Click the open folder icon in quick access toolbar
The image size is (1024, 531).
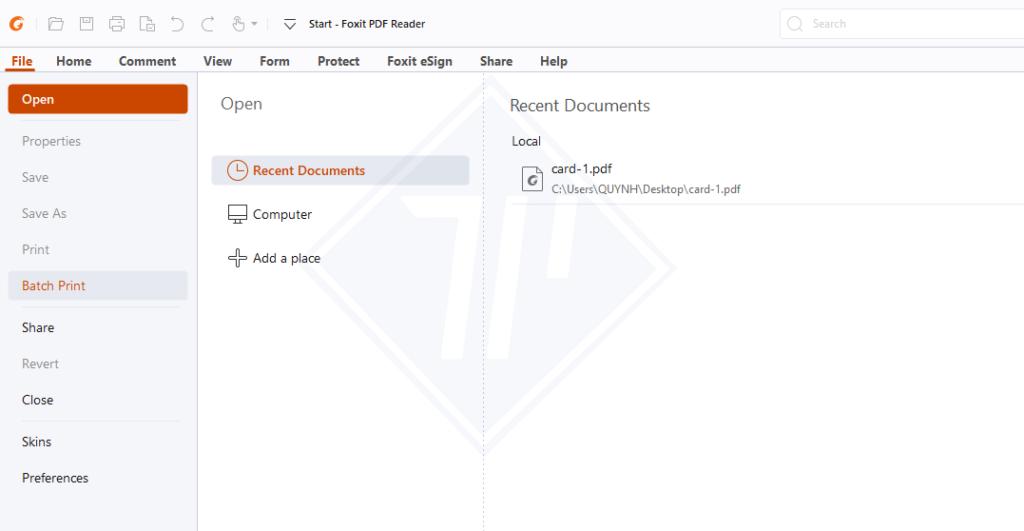56,23
